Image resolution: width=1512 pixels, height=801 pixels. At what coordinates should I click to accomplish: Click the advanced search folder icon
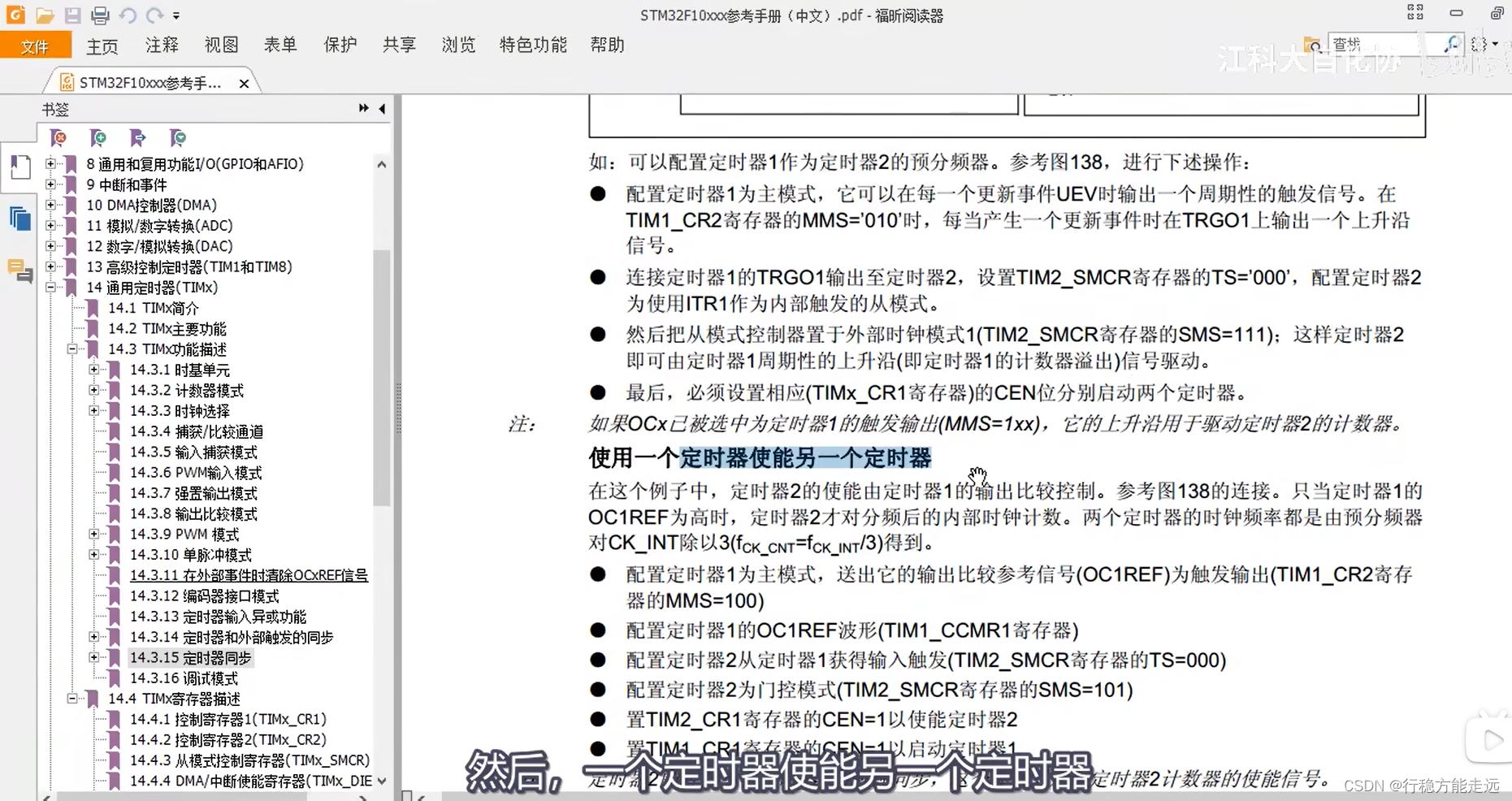tap(1311, 44)
